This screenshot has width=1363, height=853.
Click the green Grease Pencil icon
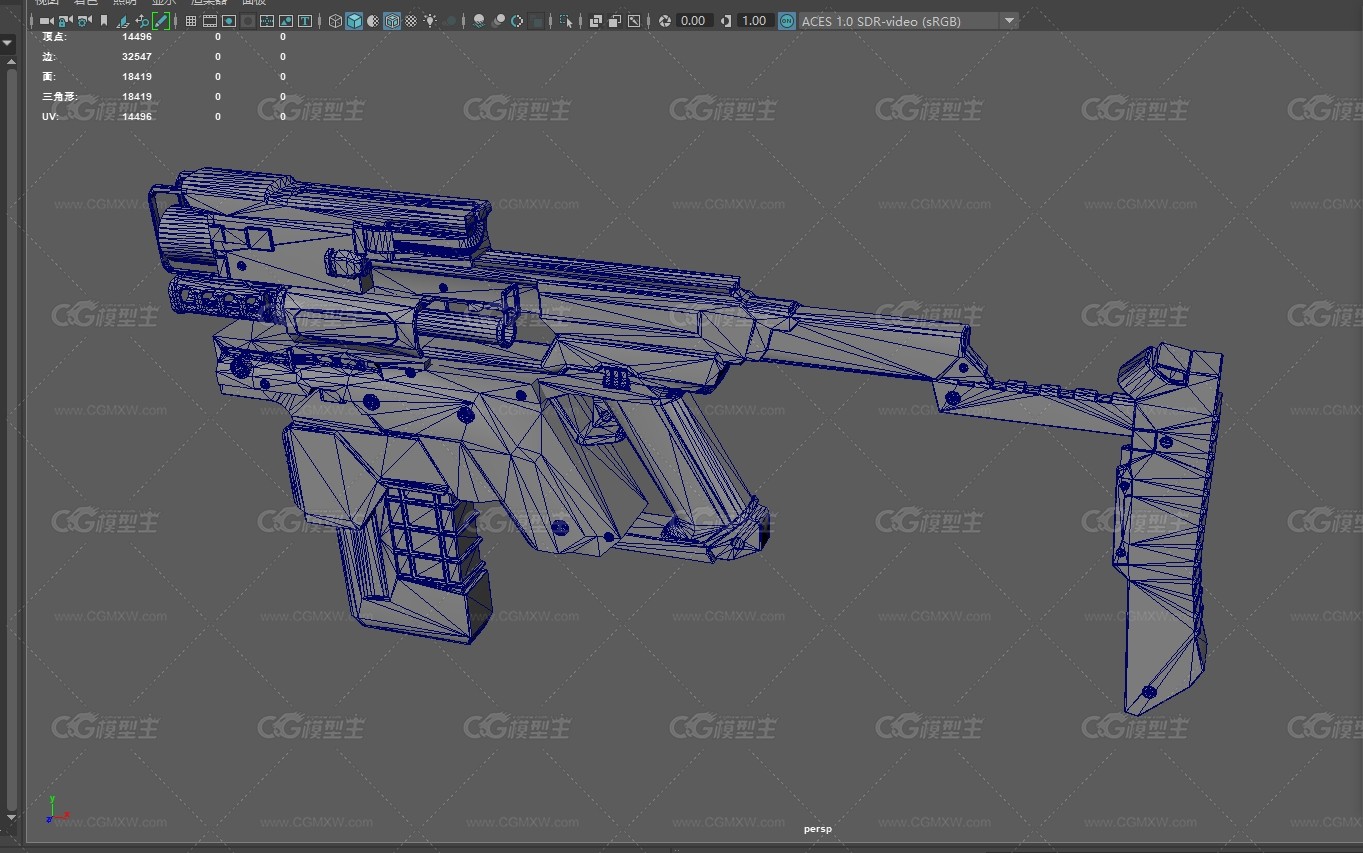click(x=161, y=21)
